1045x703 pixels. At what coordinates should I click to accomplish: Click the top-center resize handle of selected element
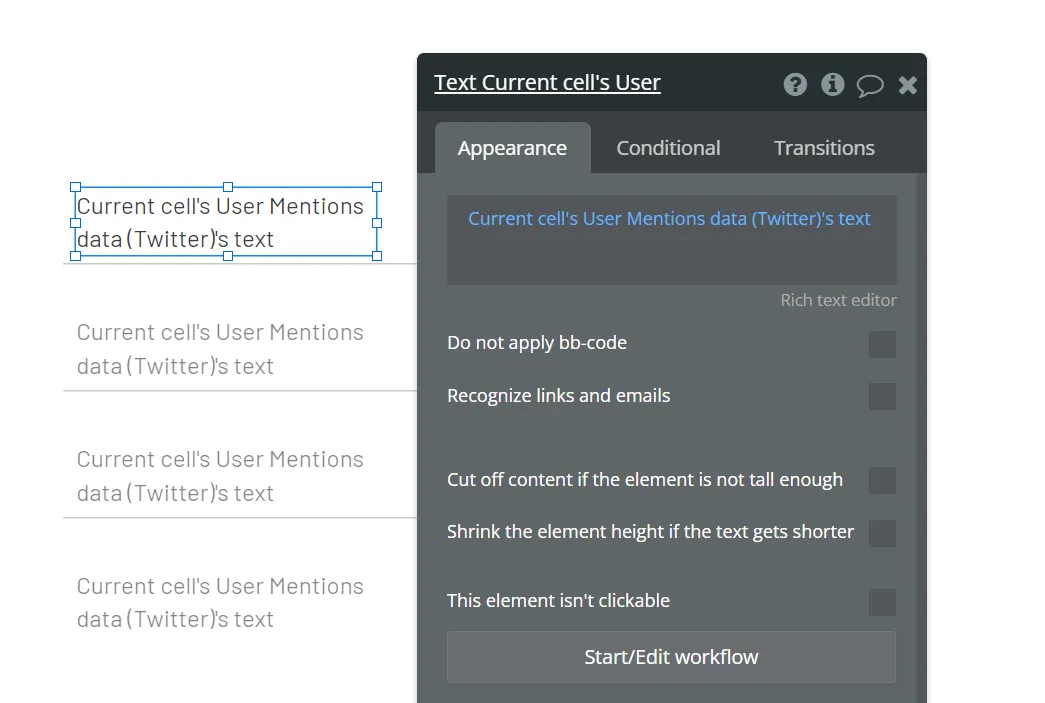click(x=228, y=187)
